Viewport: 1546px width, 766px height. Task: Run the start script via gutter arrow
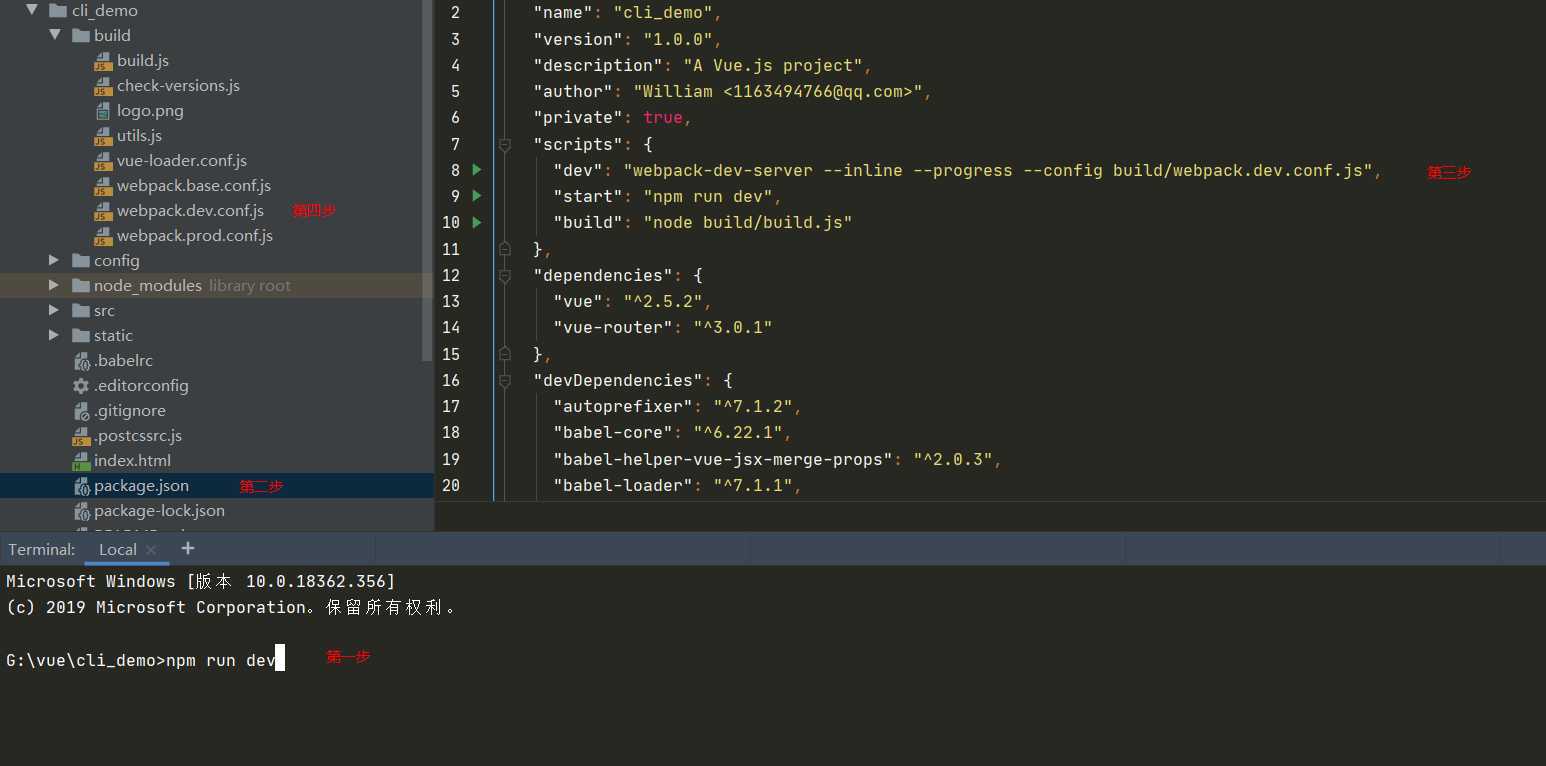(477, 196)
